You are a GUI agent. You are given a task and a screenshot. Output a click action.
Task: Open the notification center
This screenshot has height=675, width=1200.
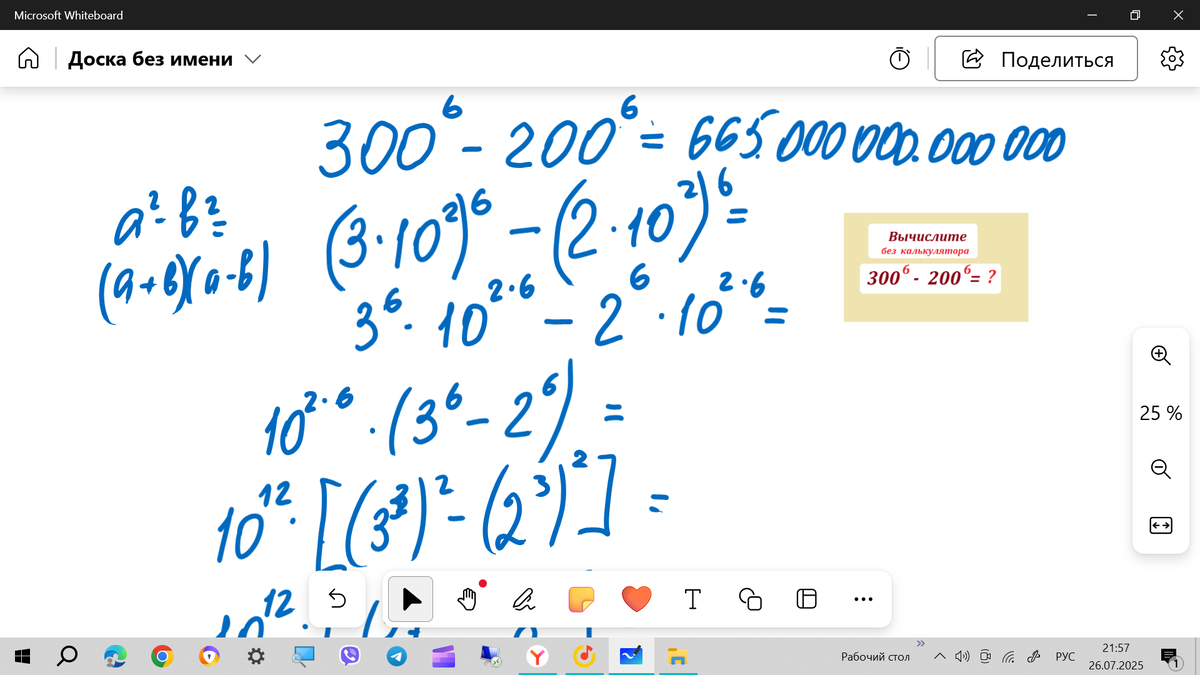click(1169, 657)
